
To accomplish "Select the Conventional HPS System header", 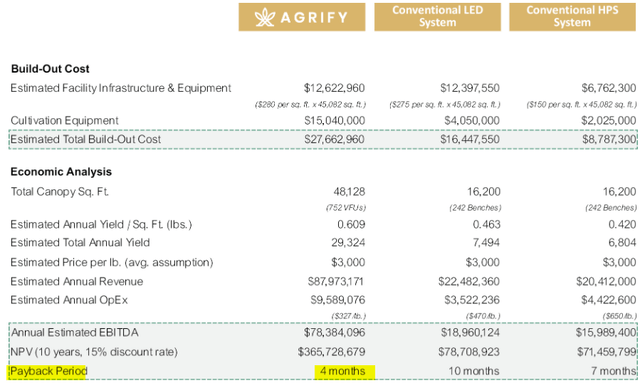I will [x=572, y=17].
